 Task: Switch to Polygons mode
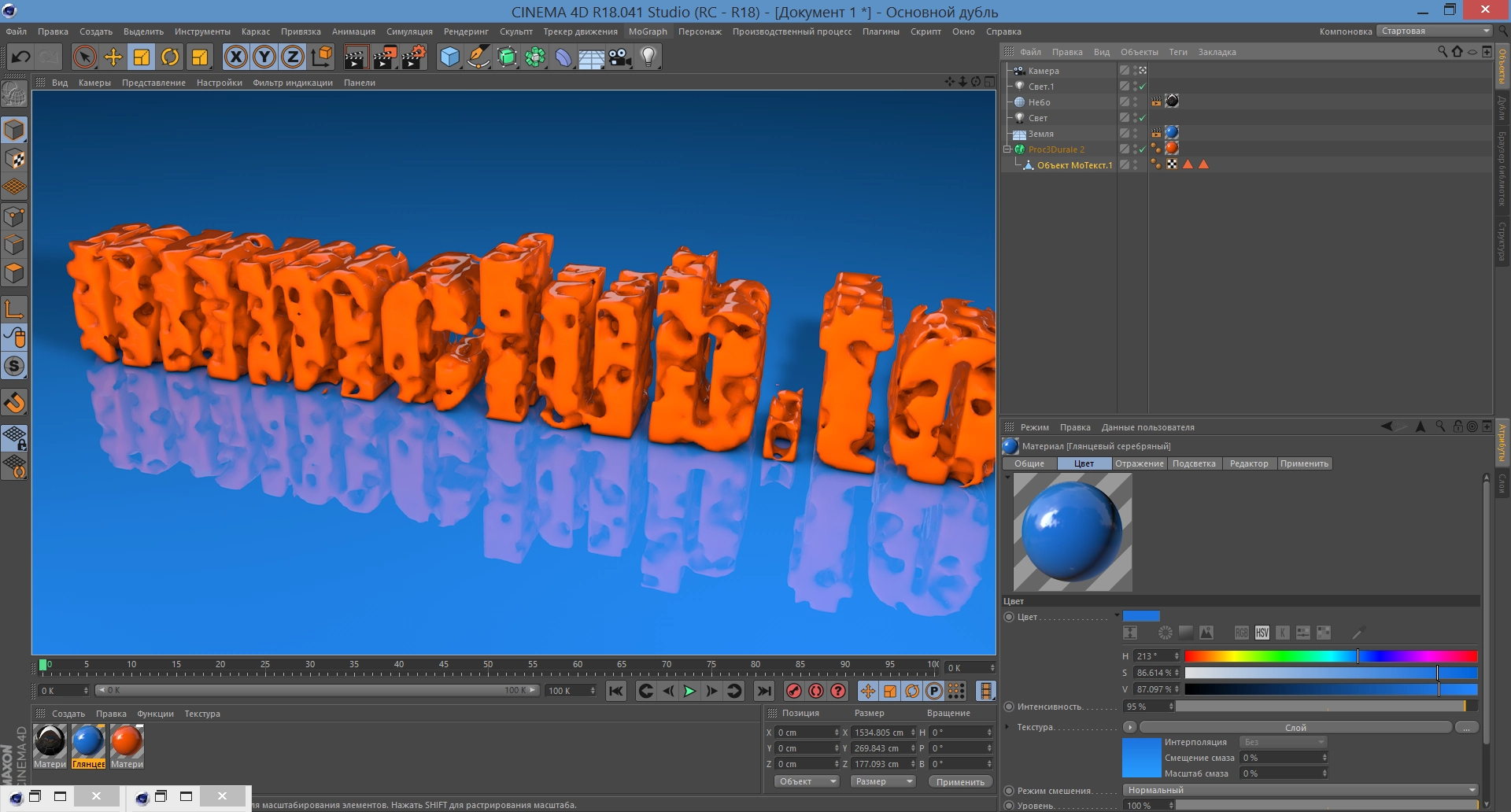15,273
